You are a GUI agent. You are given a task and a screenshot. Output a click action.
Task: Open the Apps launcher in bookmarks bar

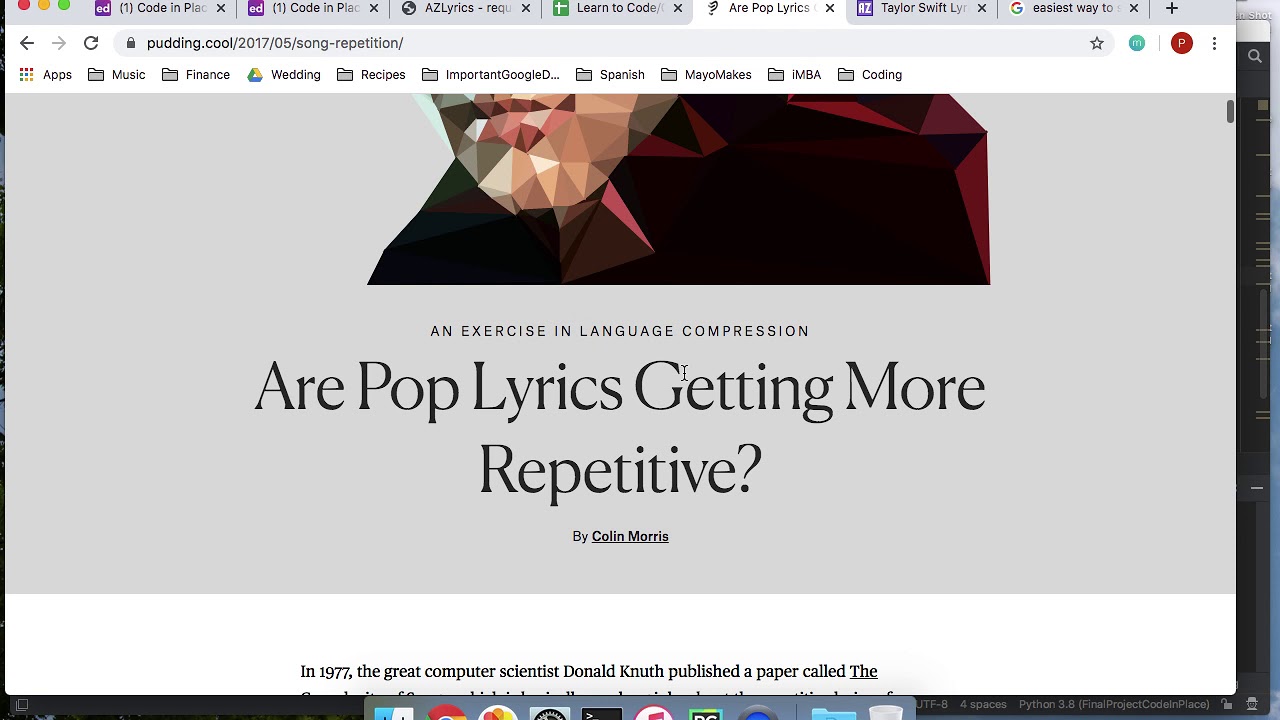46,75
